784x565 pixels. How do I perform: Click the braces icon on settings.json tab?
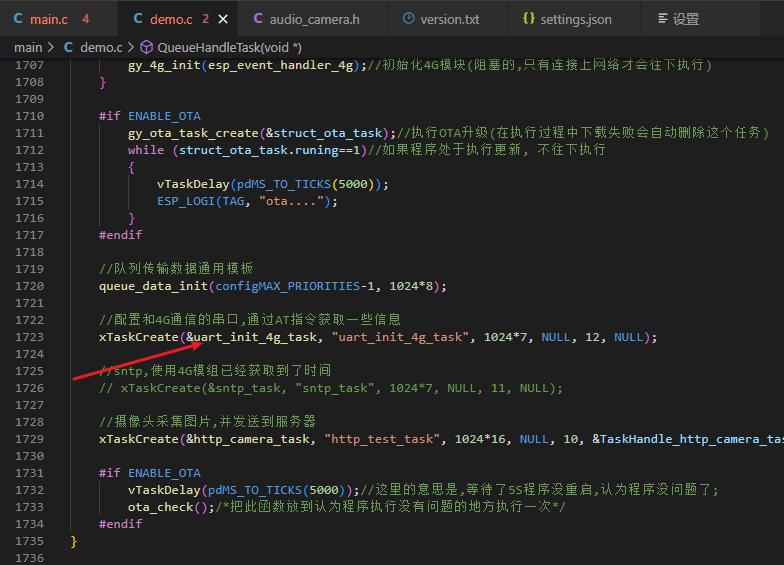(528, 18)
